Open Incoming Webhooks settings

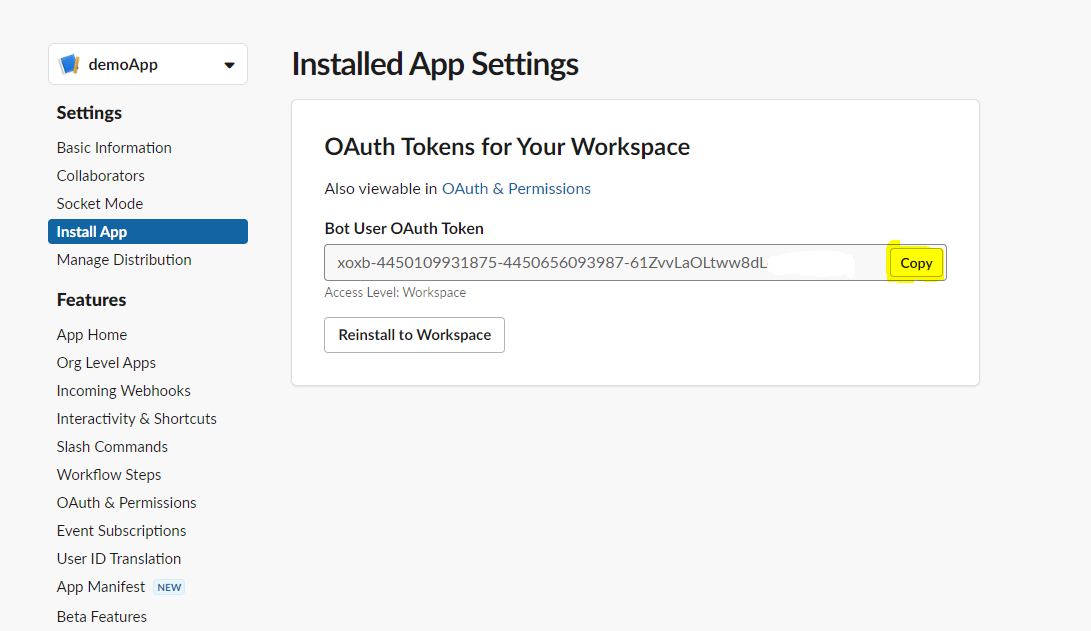123,390
